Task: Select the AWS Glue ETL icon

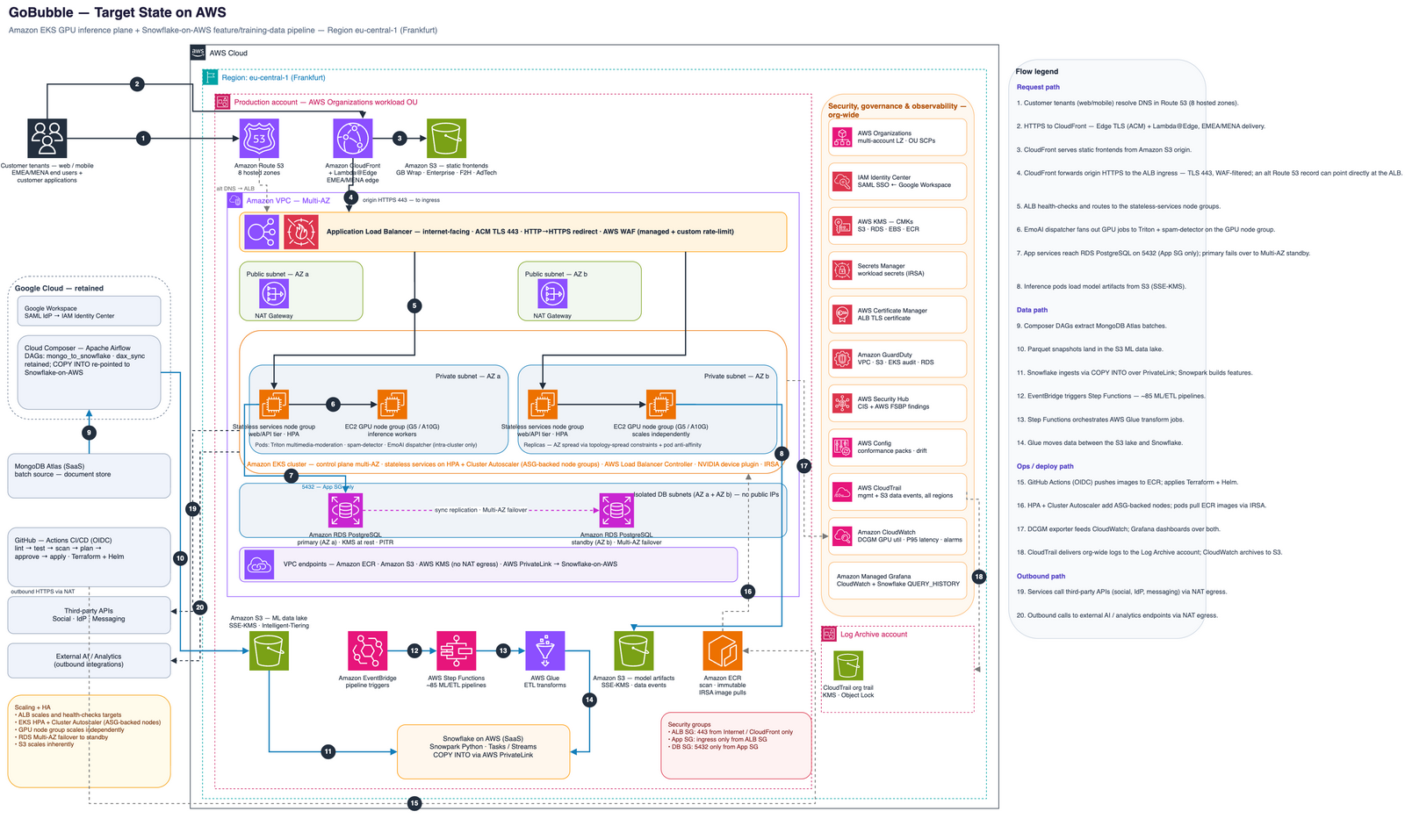Action: tap(545, 651)
